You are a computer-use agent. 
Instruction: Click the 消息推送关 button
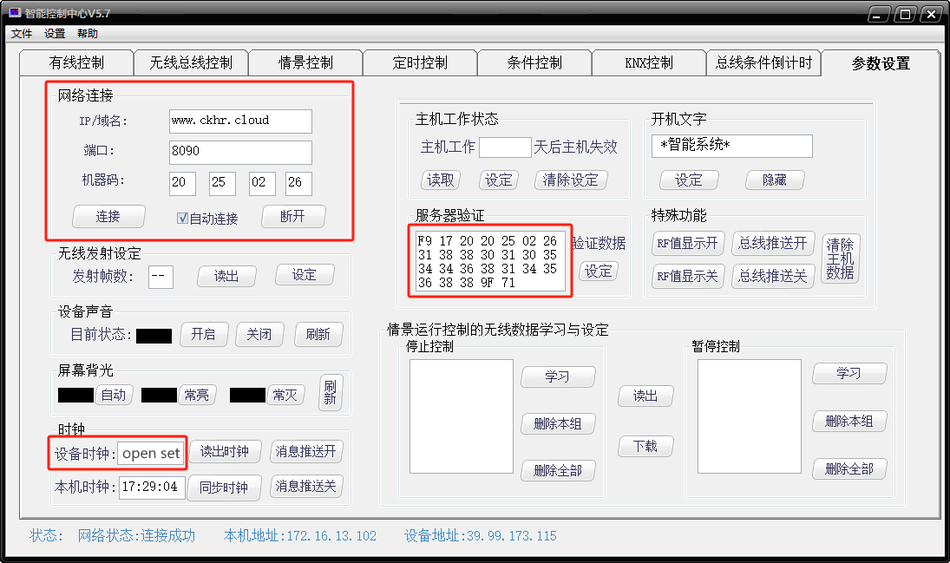[x=306, y=486]
